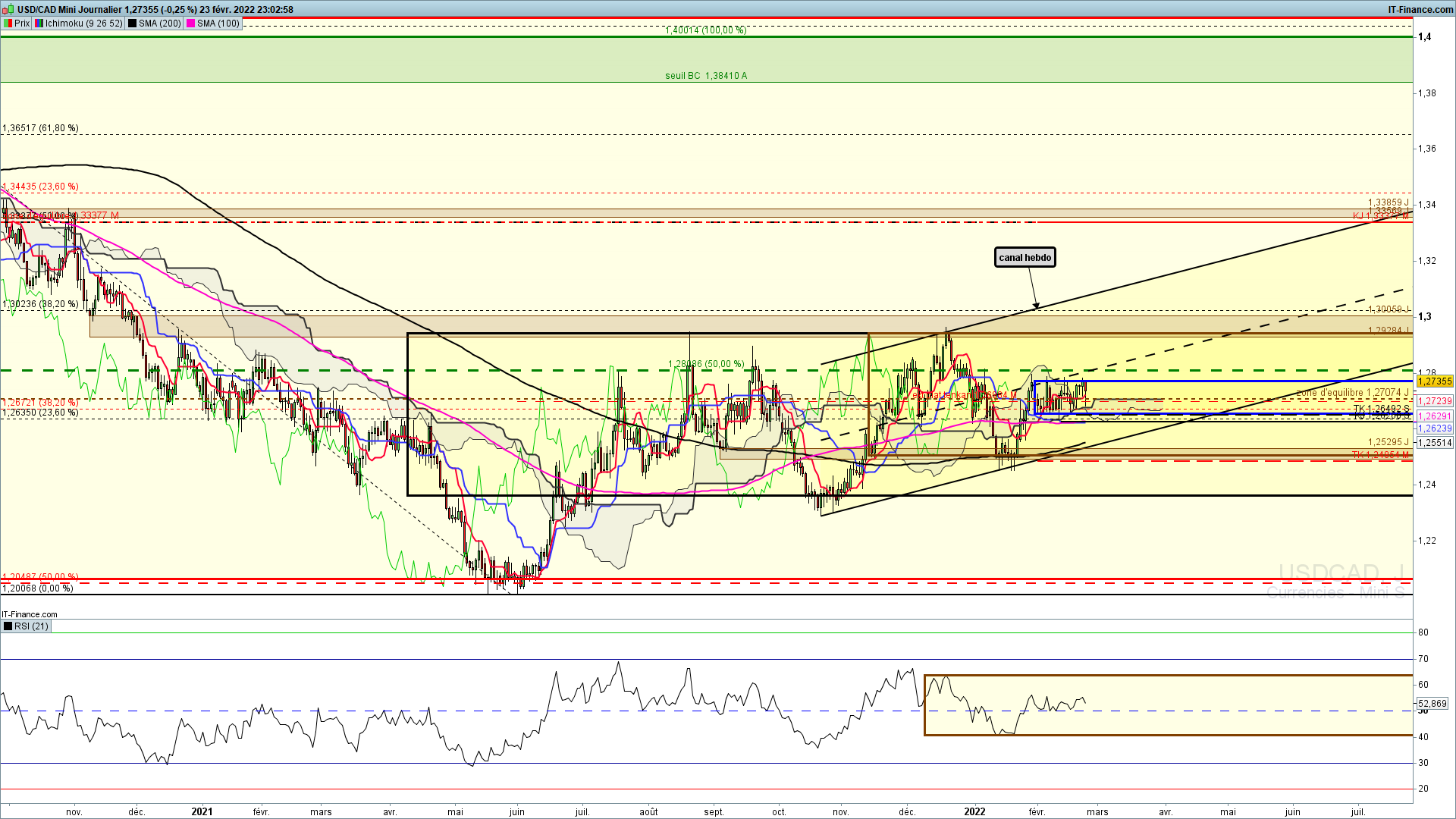
Task: Click the blue price tag 1,26239
Action: [1434, 428]
